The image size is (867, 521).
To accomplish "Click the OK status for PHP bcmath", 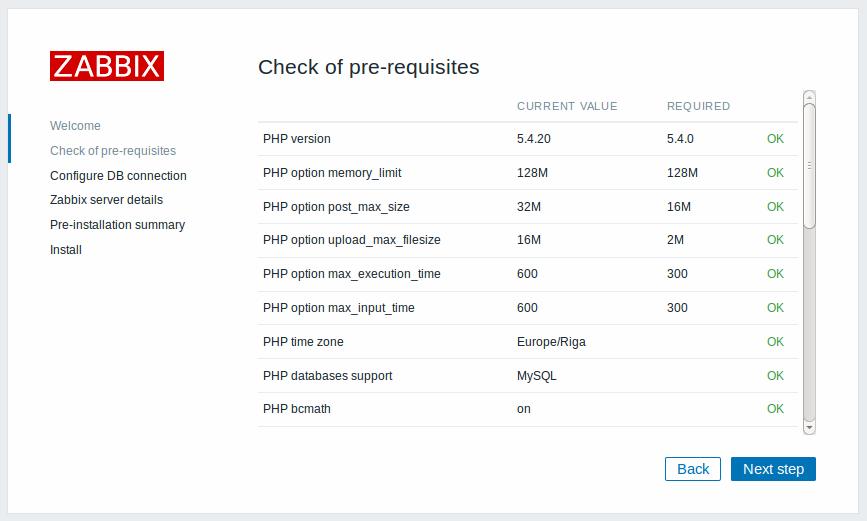I will point(775,409).
